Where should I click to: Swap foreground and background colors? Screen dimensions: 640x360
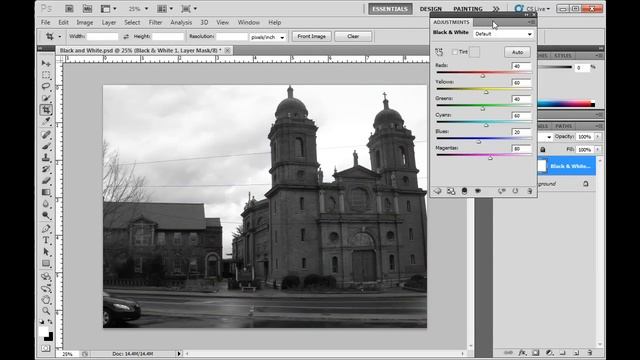[50, 322]
